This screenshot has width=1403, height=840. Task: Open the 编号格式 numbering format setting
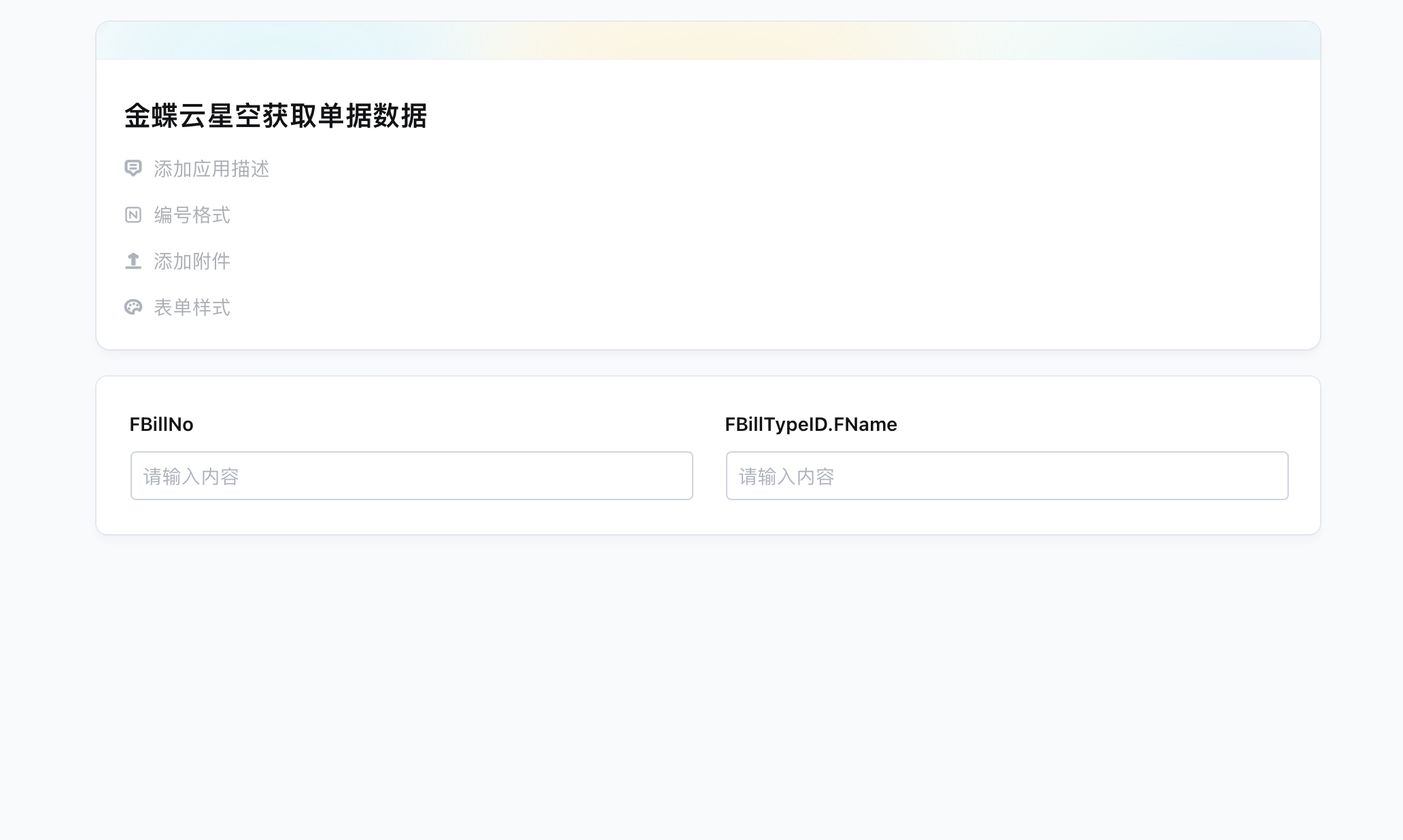tap(192, 215)
